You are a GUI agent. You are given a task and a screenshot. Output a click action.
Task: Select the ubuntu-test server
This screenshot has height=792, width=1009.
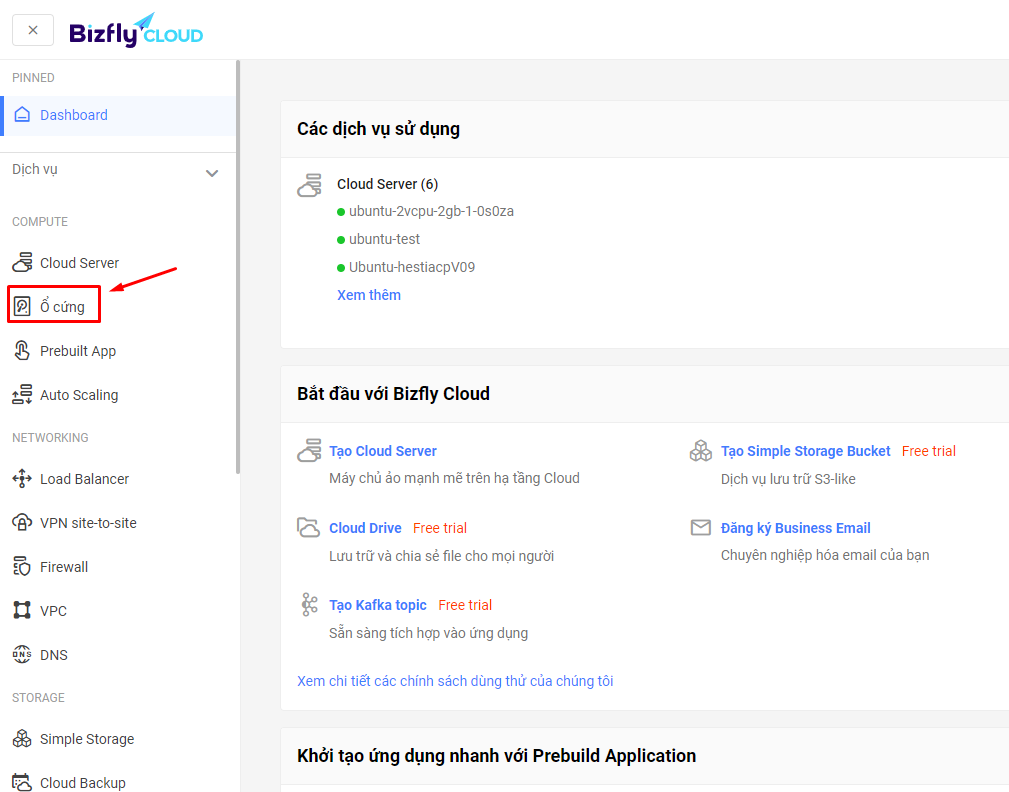pos(384,239)
